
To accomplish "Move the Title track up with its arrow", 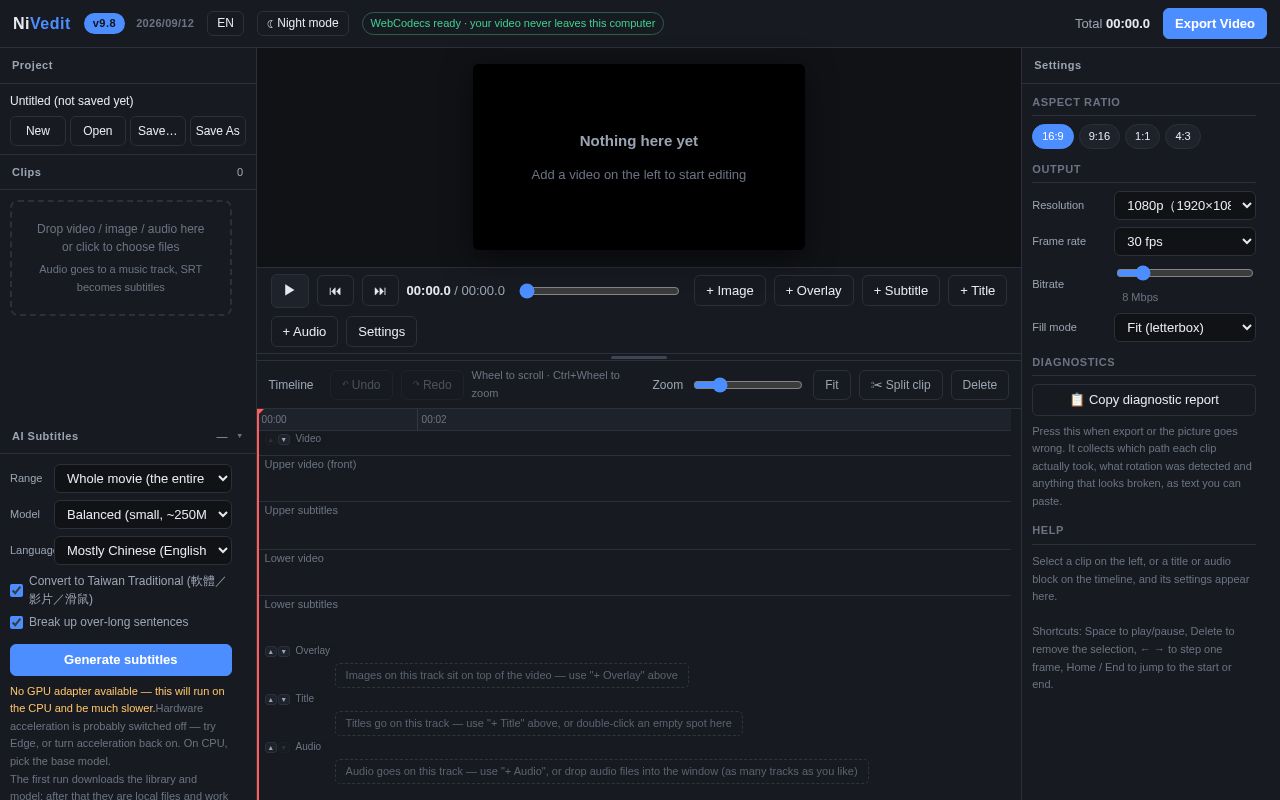I will [x=271, y=699].
